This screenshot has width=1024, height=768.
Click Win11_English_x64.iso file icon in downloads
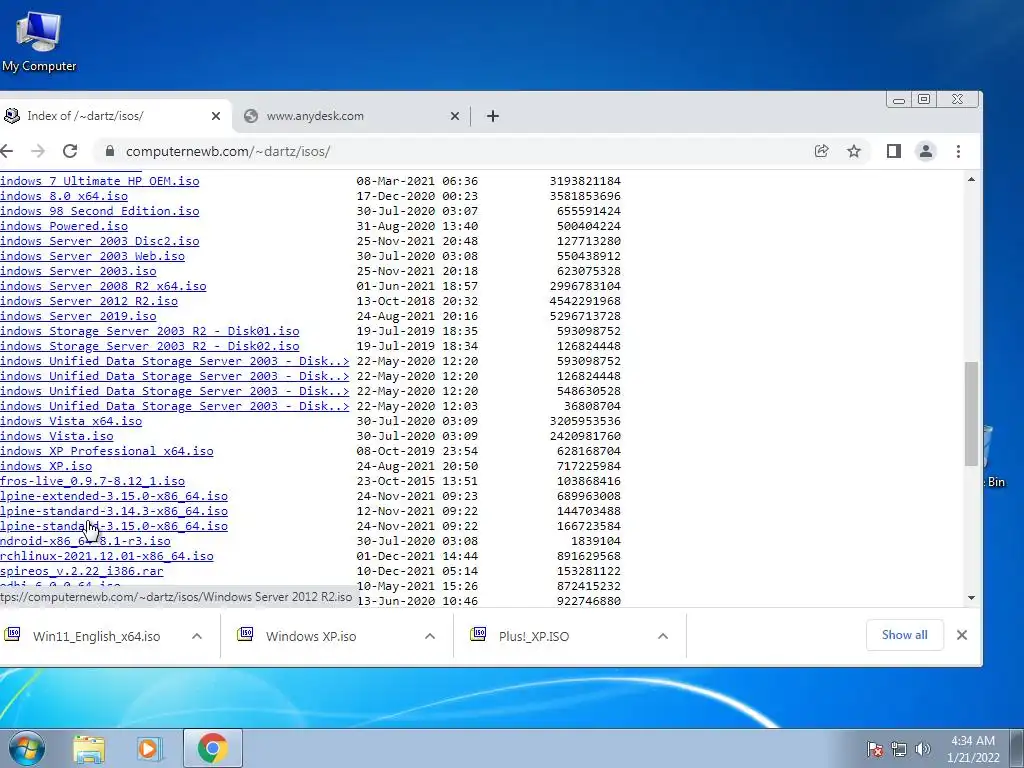click(x=12, y=634)
